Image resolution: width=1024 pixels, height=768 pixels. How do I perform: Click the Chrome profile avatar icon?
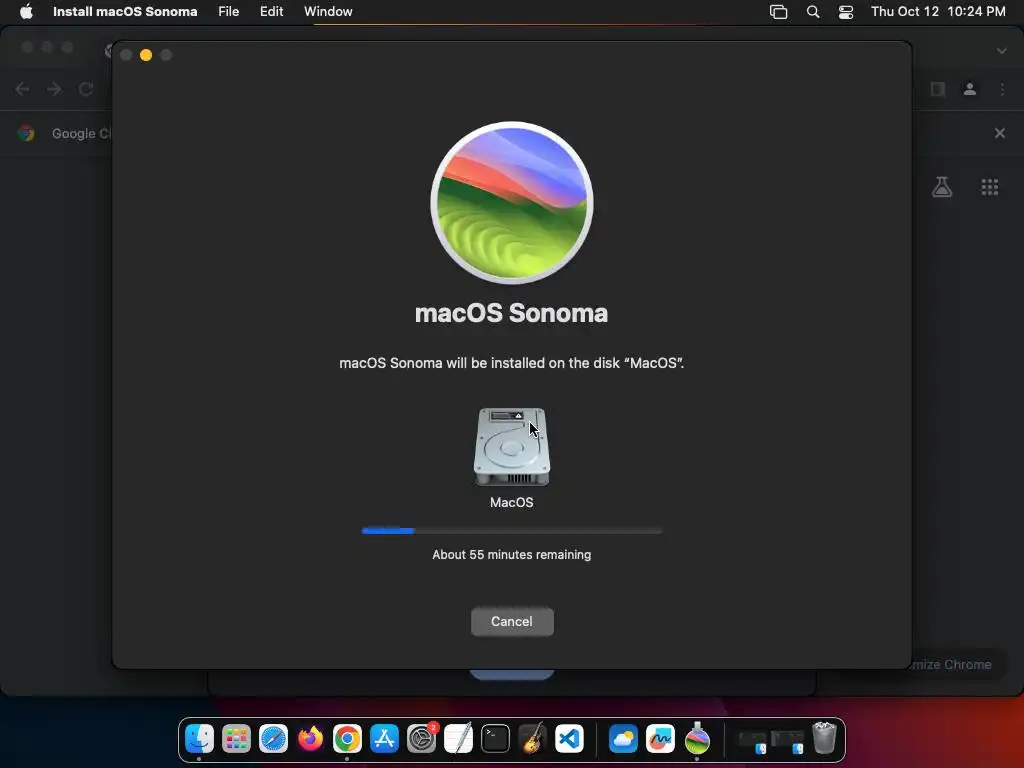pos(970,89)
